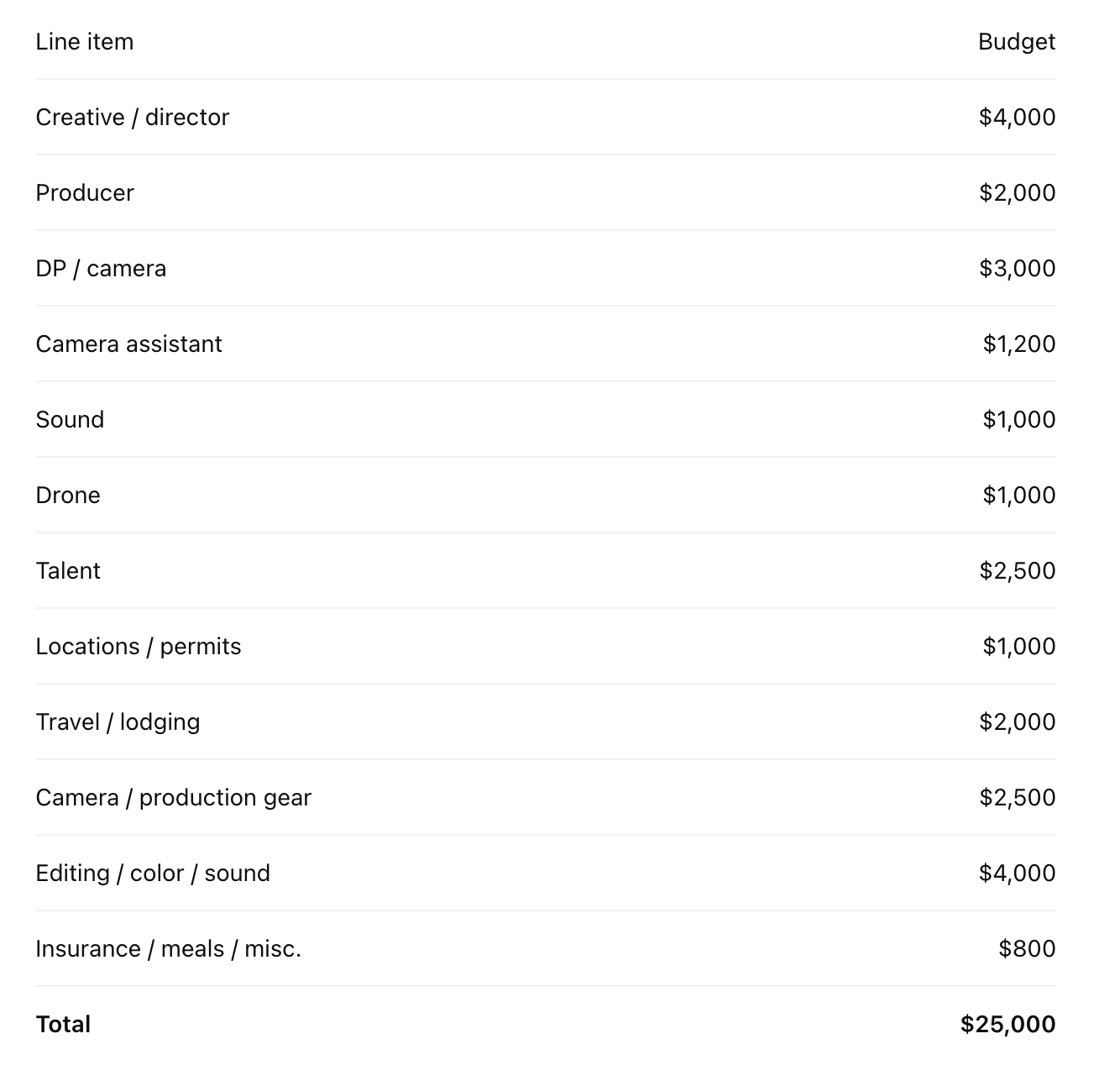Image resolution: width=1120 pixels, height=1065 pixels.
Task: Click the $4,000 Creative director budget
Action: click(1017, 118)
